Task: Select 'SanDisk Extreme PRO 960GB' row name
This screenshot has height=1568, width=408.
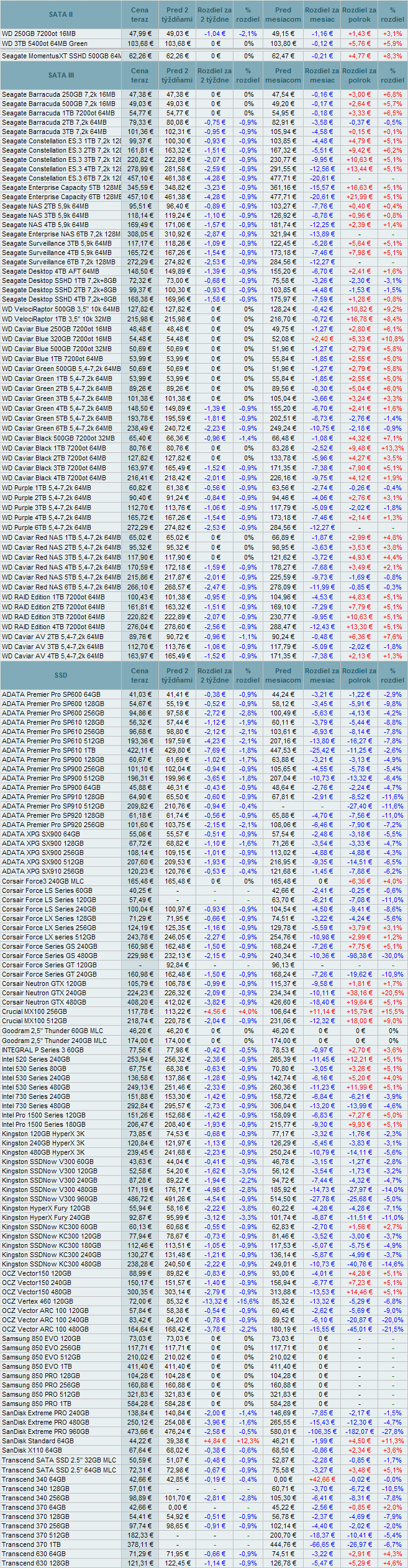Action: [45, 1431]
